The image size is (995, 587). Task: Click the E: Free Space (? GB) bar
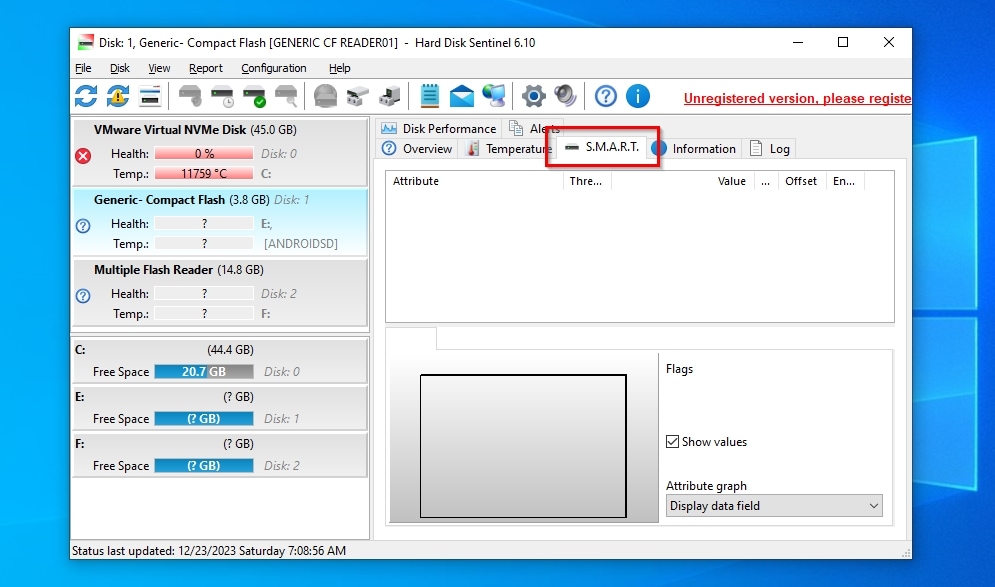coord(204,419)
